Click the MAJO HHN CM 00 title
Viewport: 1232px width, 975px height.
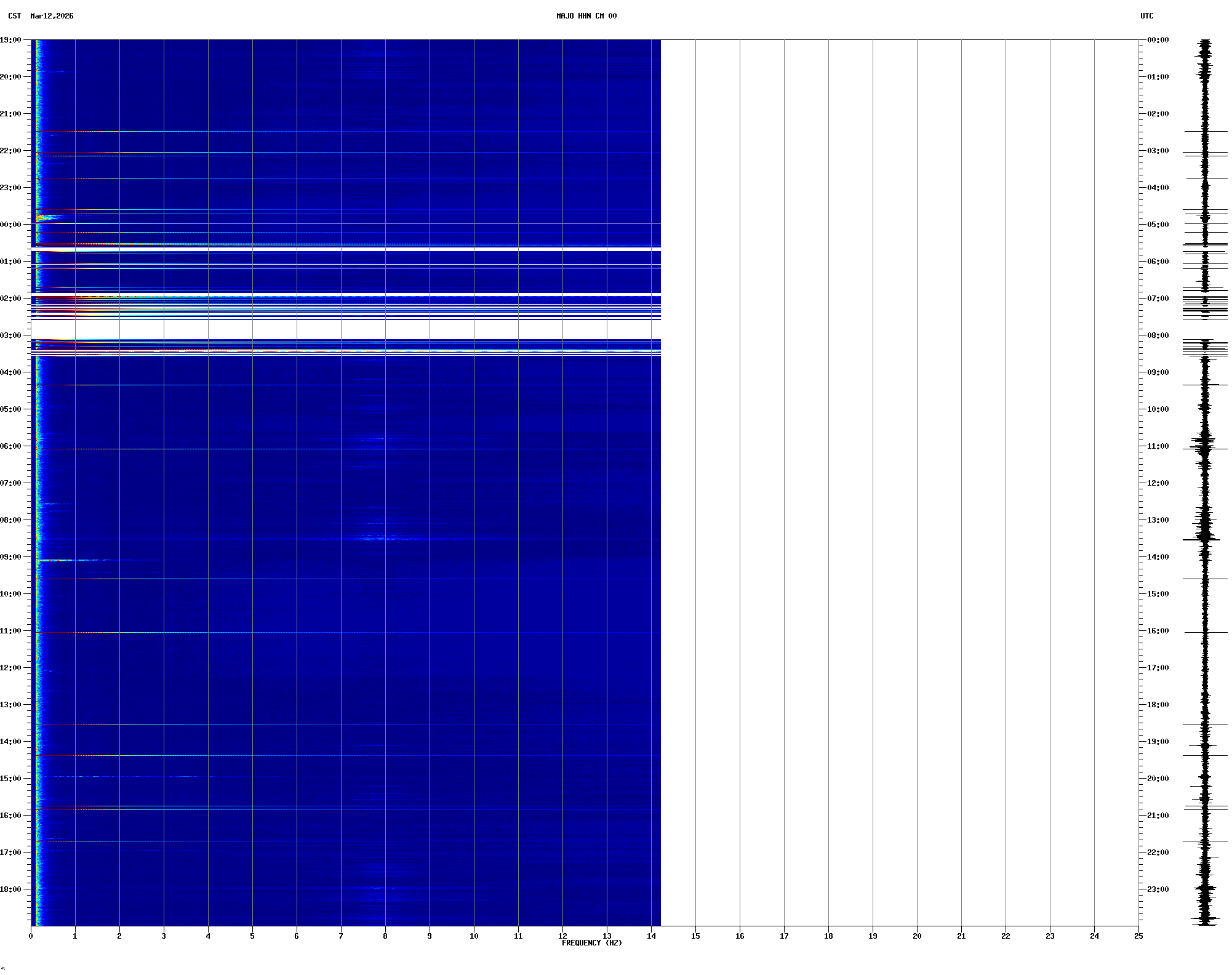click(586, 16)
